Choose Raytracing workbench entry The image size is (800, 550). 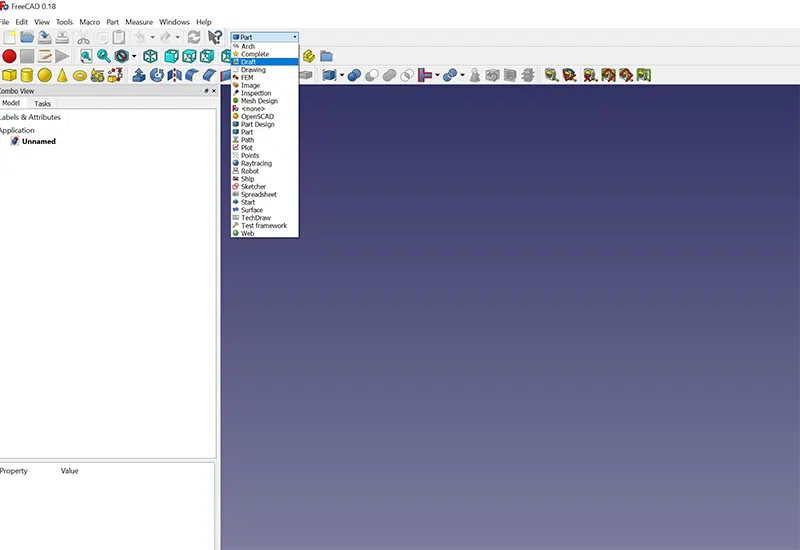(265, 163)
